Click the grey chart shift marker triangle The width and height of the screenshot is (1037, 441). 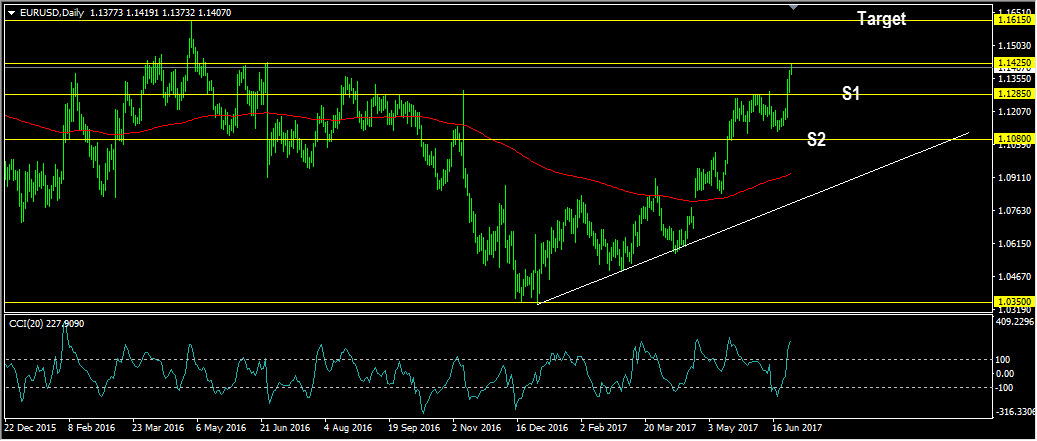794,7
